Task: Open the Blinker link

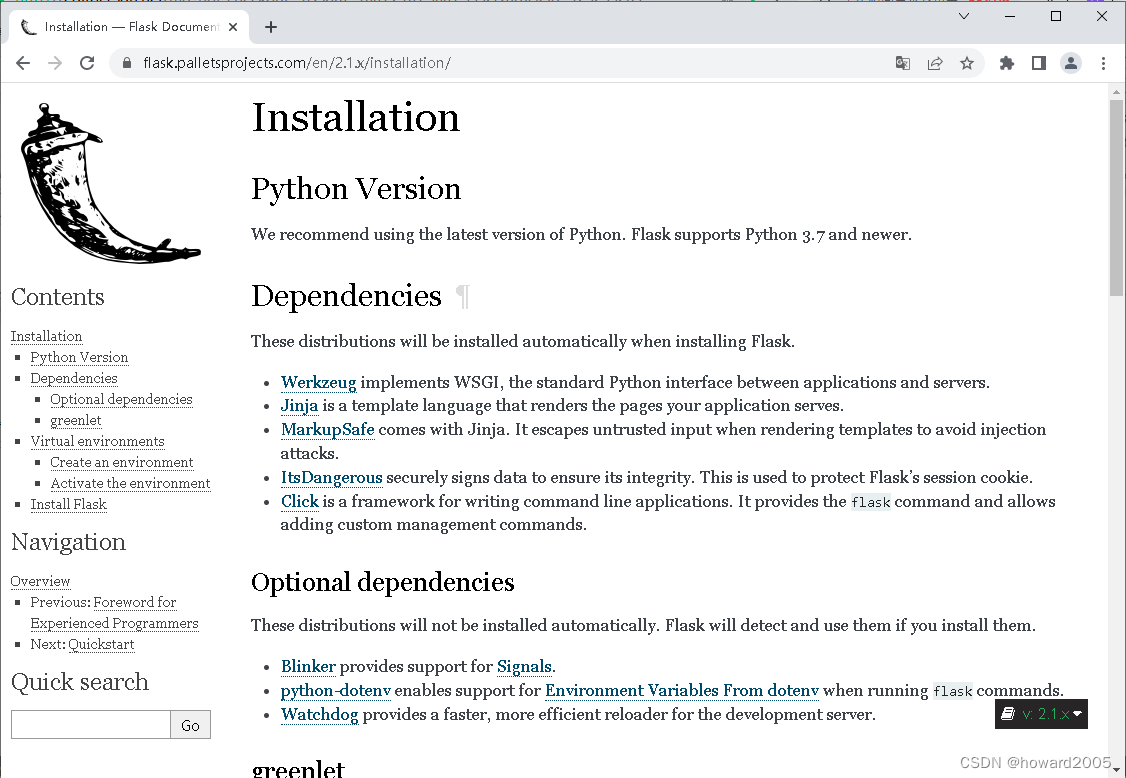Action: pyautogui.click(x=308, y=667)
